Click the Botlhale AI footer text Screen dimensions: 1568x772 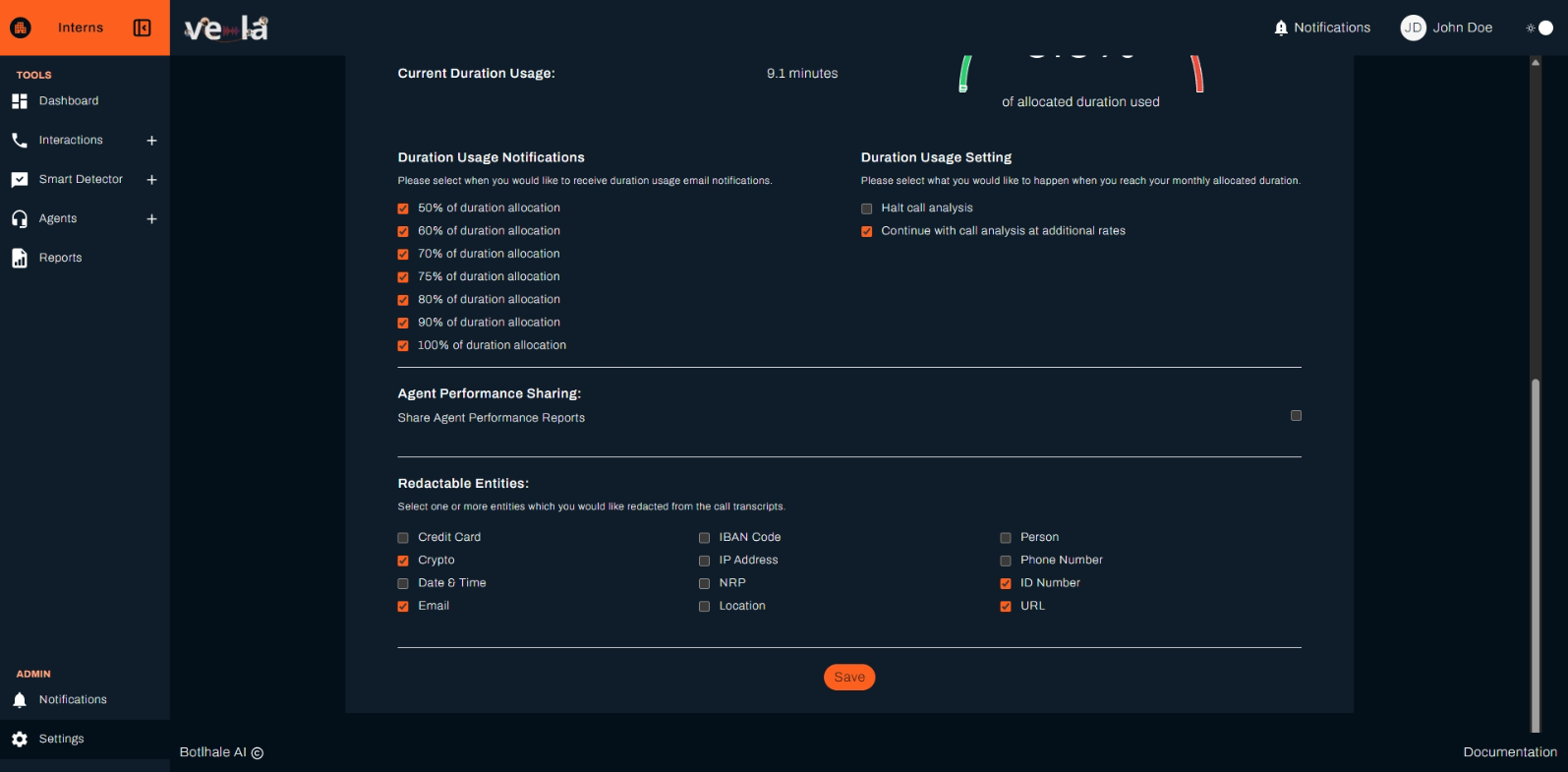click(x=221, y=752)
